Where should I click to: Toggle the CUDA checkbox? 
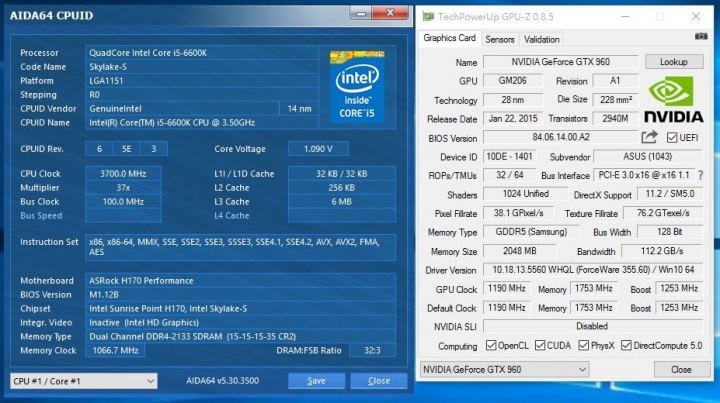(x=540, y=345)
